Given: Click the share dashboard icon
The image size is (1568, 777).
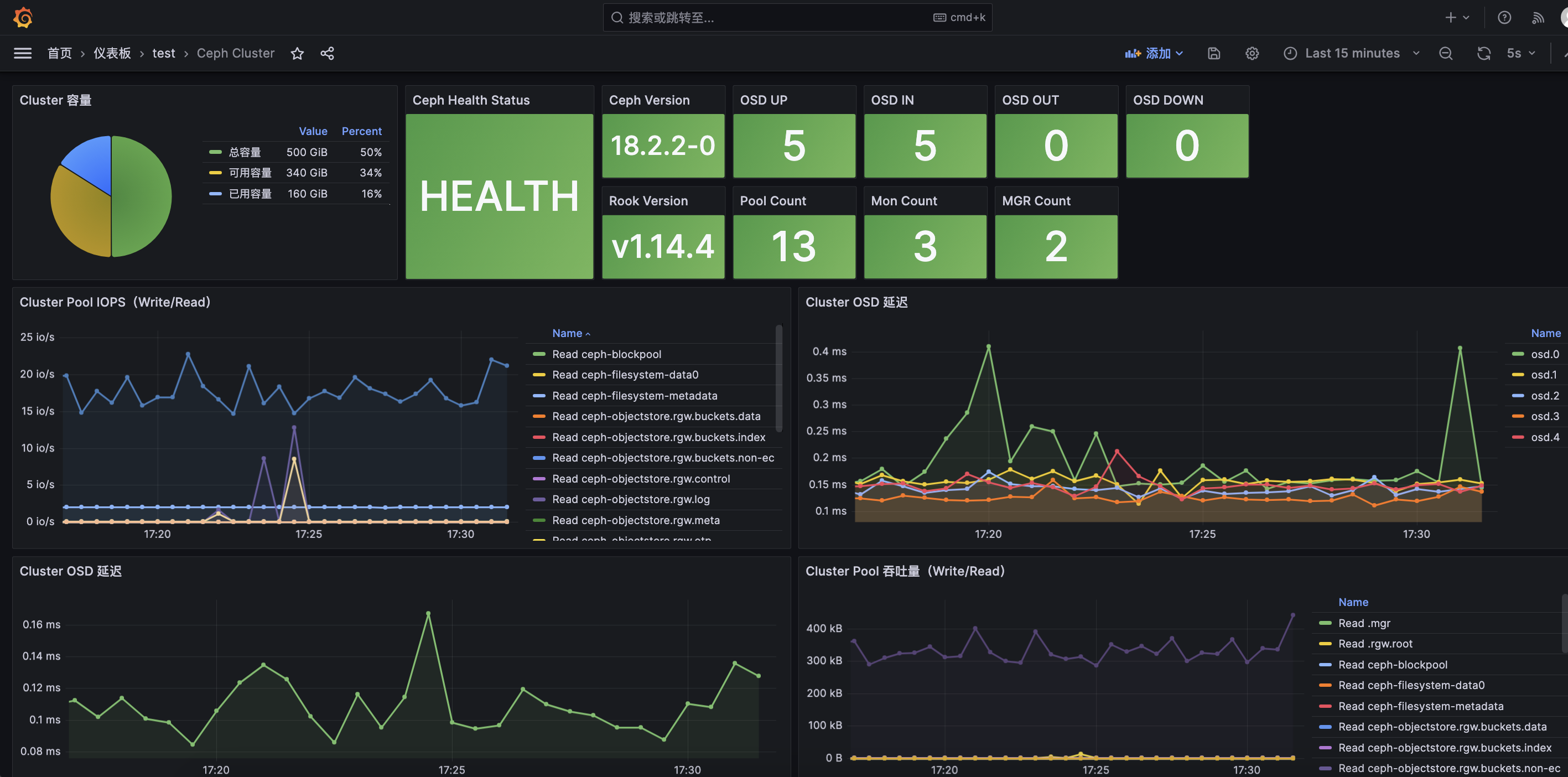Looking at the screenshot, I should 328,54.
